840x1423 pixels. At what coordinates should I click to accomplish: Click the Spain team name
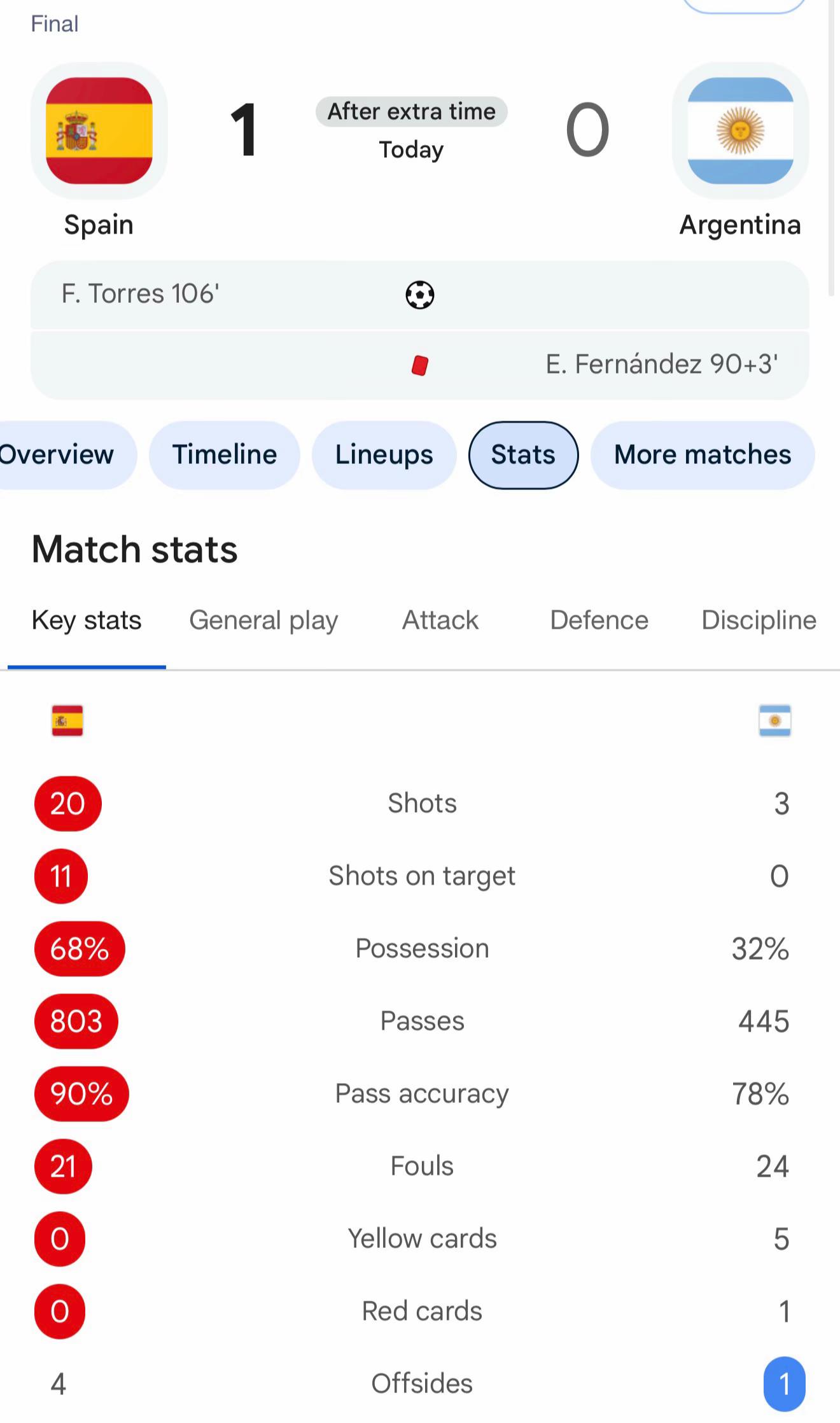point(99,225)
